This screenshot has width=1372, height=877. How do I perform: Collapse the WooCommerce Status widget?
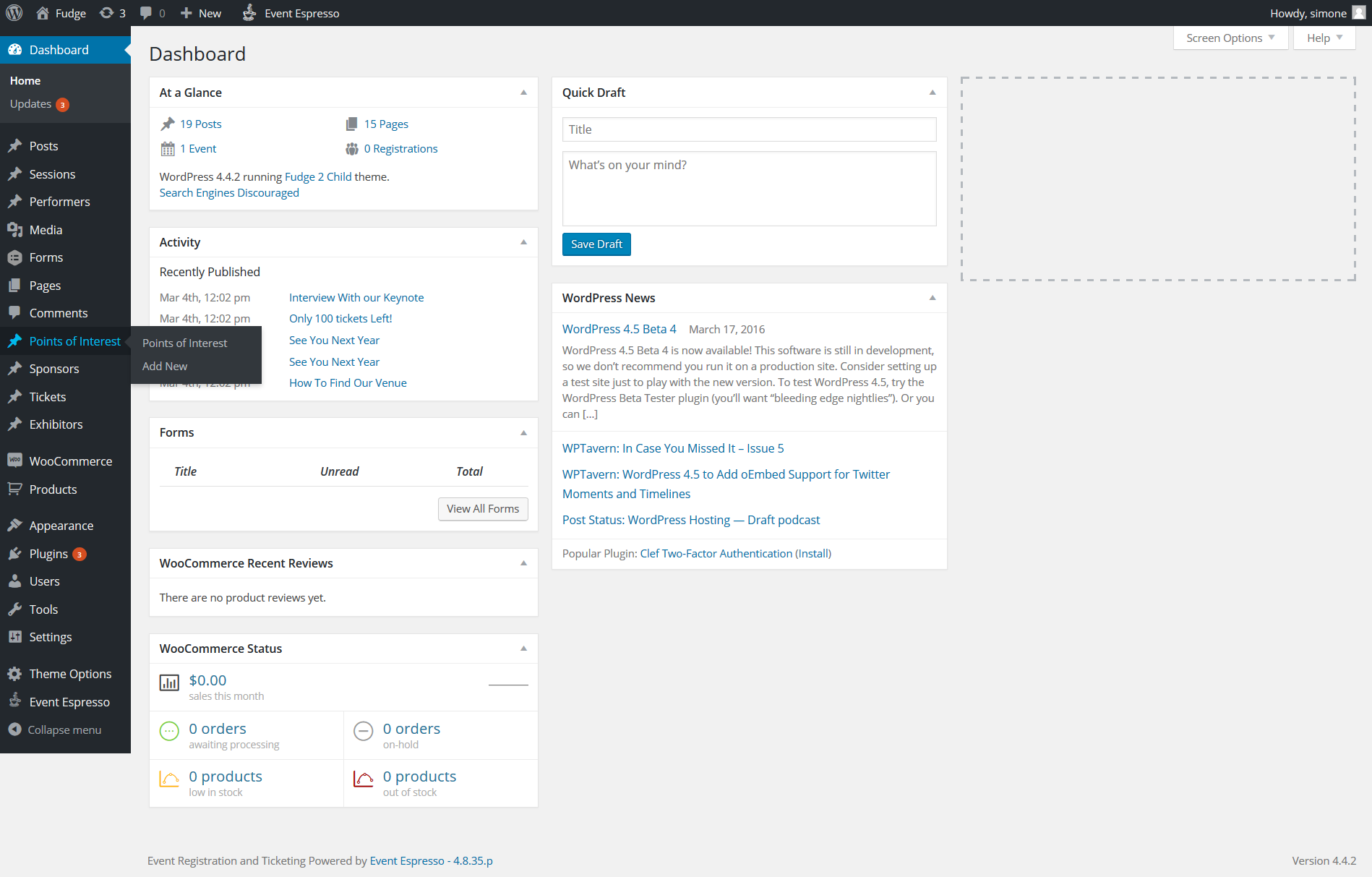pyautogui.click(x=523, y=649)
